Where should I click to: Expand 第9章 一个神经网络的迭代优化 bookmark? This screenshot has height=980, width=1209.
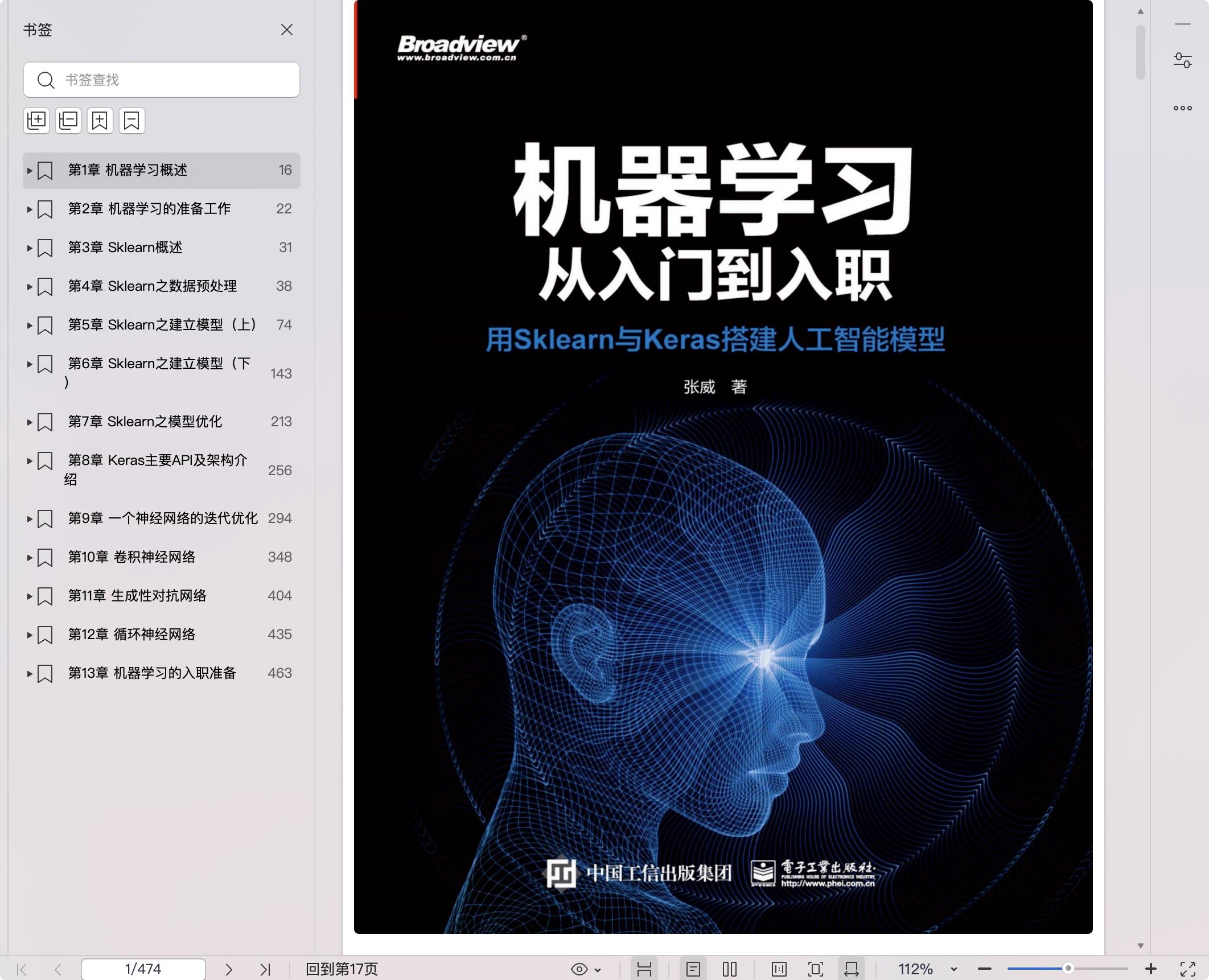click(x=30, y=518)
